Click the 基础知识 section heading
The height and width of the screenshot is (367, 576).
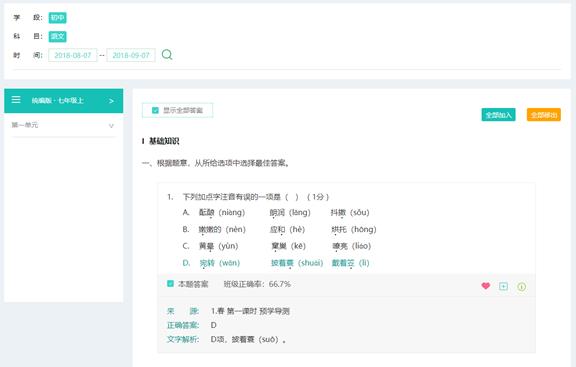[164, 141]
